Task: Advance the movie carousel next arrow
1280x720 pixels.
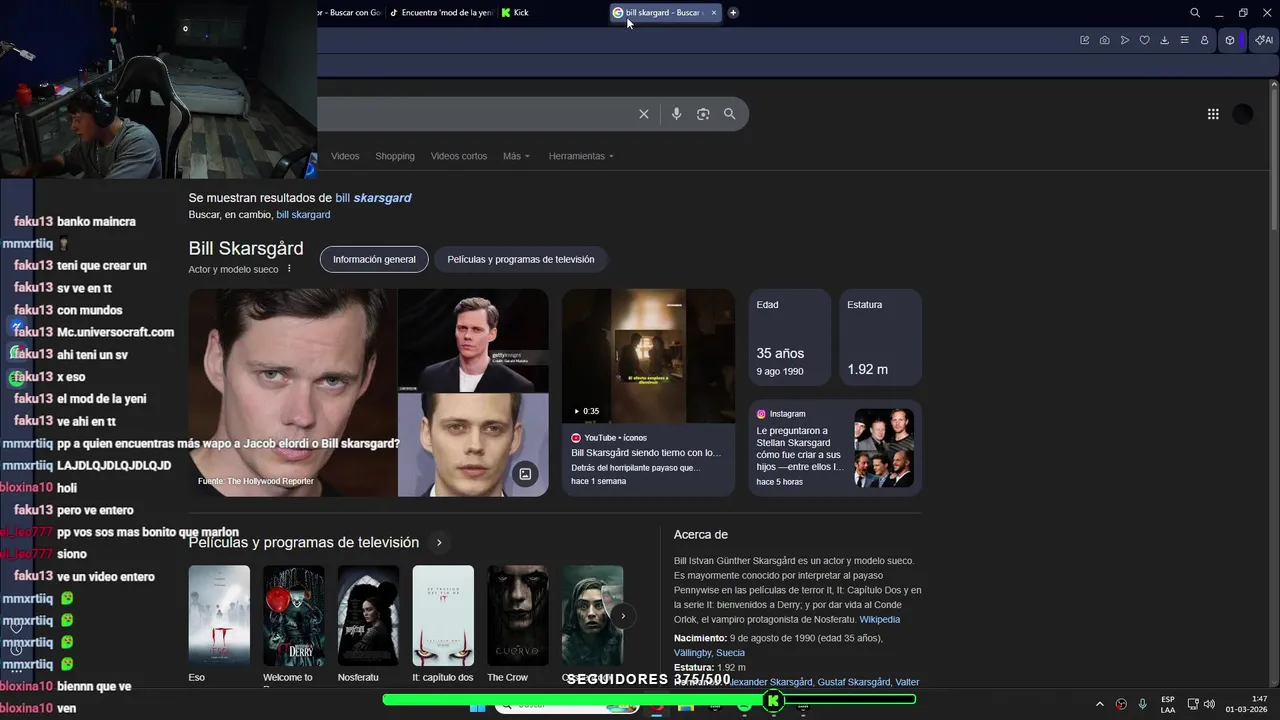Action: click(x=622, y=616)
